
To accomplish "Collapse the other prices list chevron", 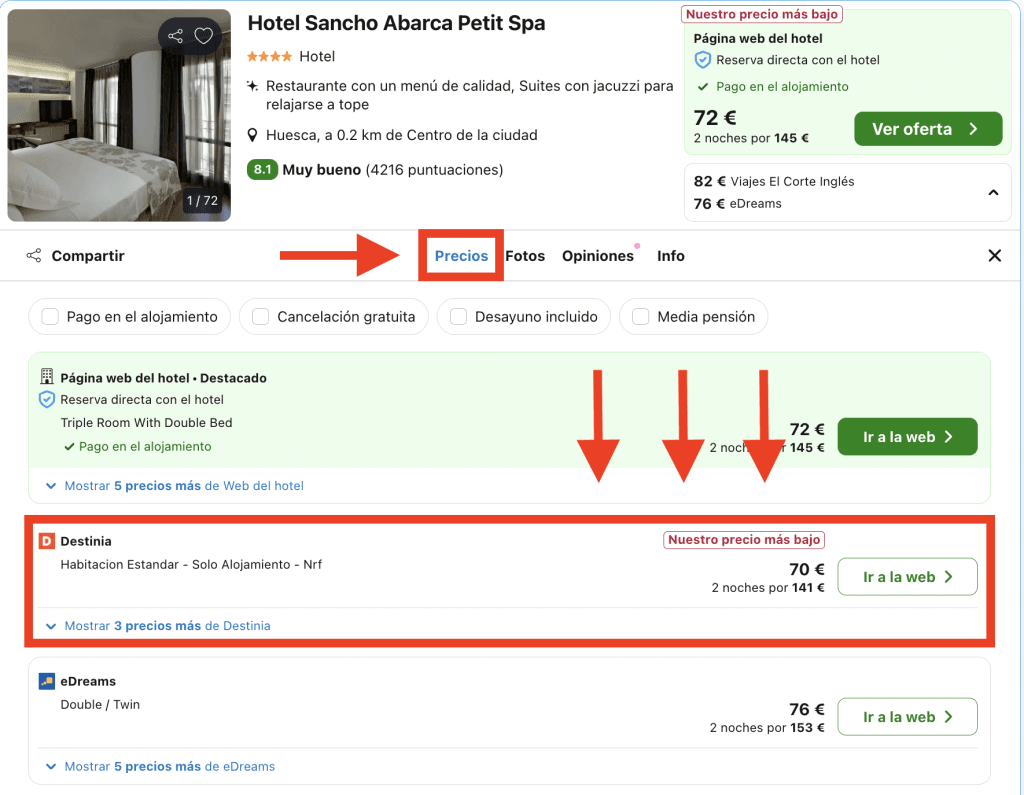I will [993, 192].
